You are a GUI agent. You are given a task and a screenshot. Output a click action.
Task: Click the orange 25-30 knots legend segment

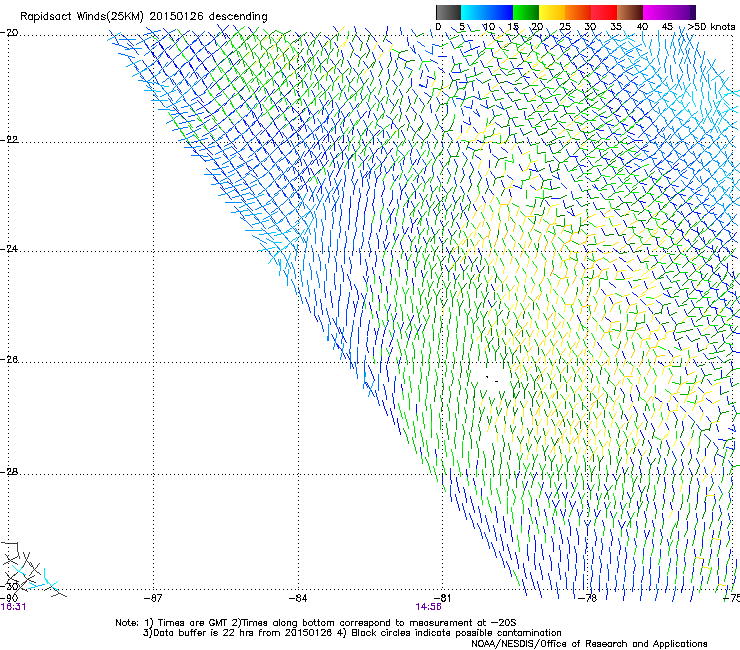[578, 12]
